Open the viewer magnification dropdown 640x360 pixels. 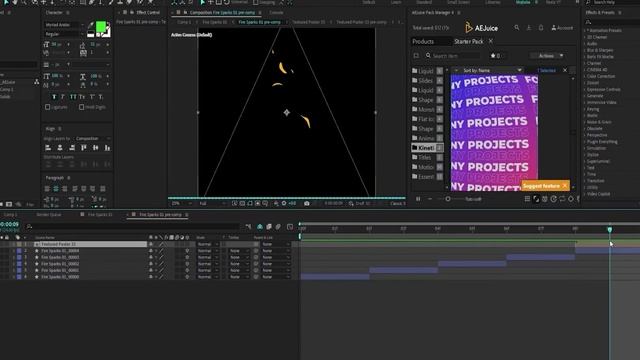pos(181,203)
